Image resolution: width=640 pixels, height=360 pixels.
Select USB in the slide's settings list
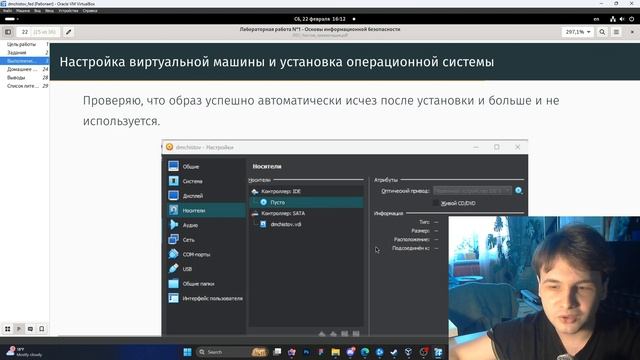point(206,269)
